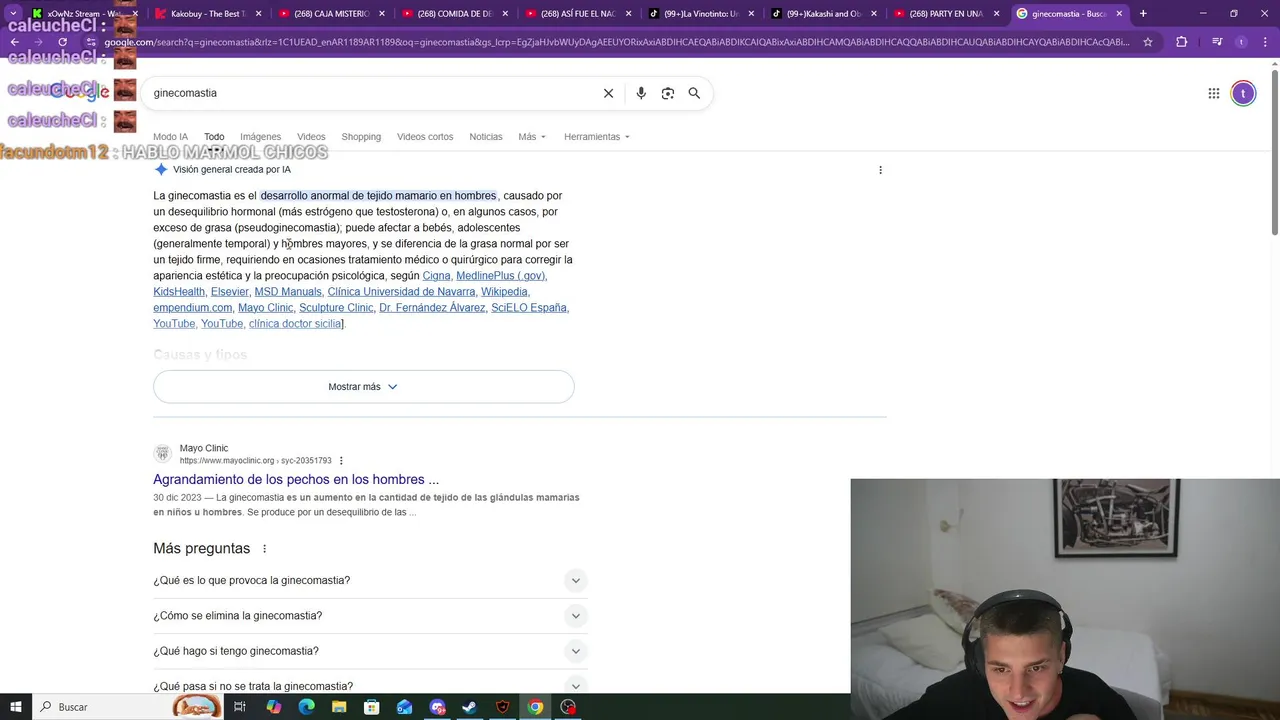The image size is (1280, 720).
Task: Open Clínica Universidad de Navarra link
Action: point(401,292)
